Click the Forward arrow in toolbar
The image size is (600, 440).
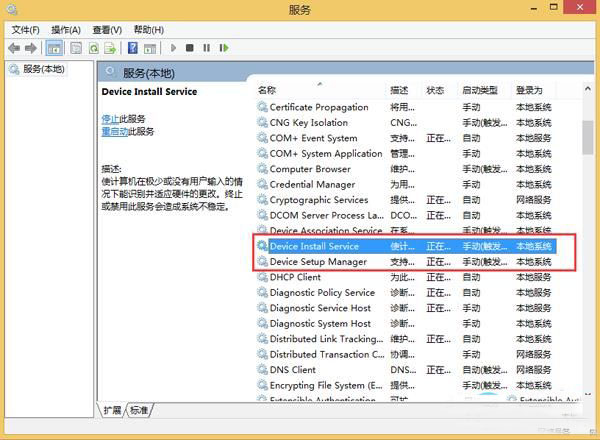click(30, 48)
